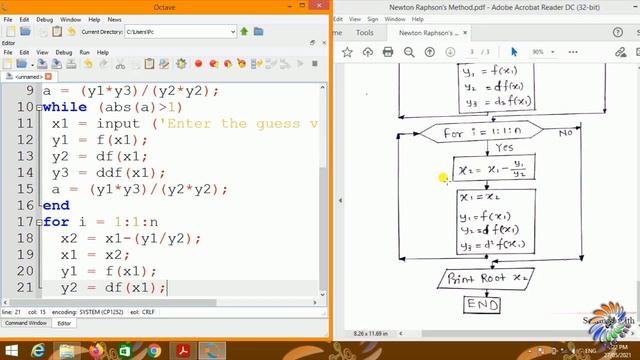Click the 'encoding: SYSTEM (CP1252)' status text
This screenshot has height=360, width=640.
tap(87, 312)
